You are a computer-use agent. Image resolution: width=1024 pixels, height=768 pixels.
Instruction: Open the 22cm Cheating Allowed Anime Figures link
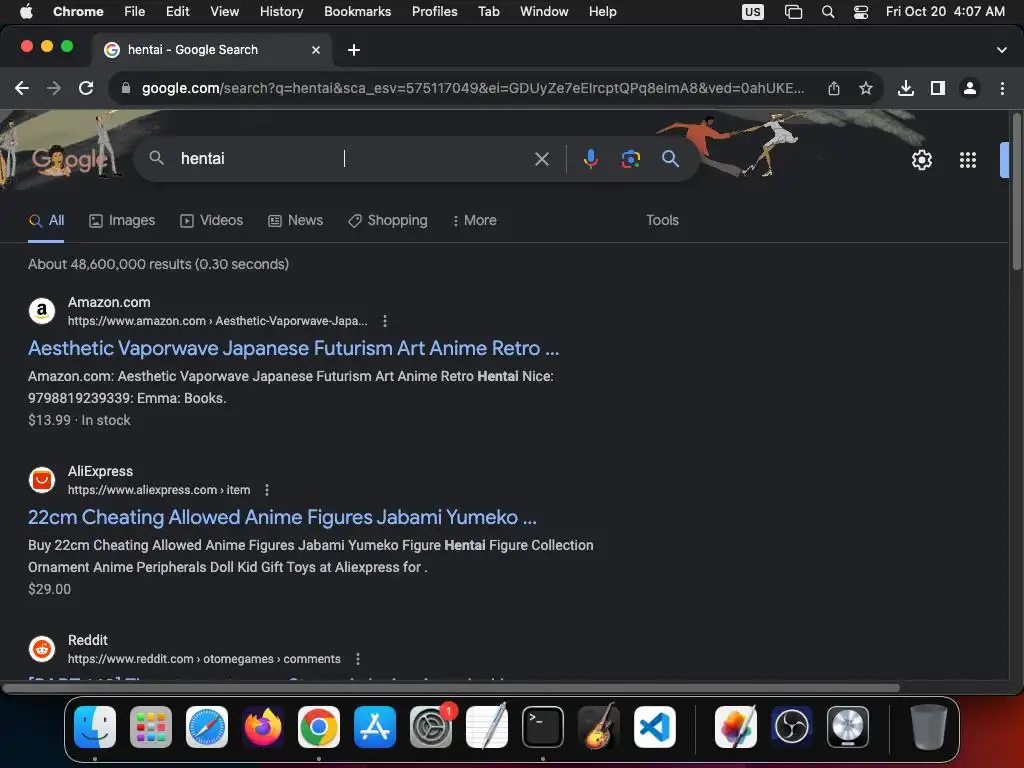pos(282,517)
